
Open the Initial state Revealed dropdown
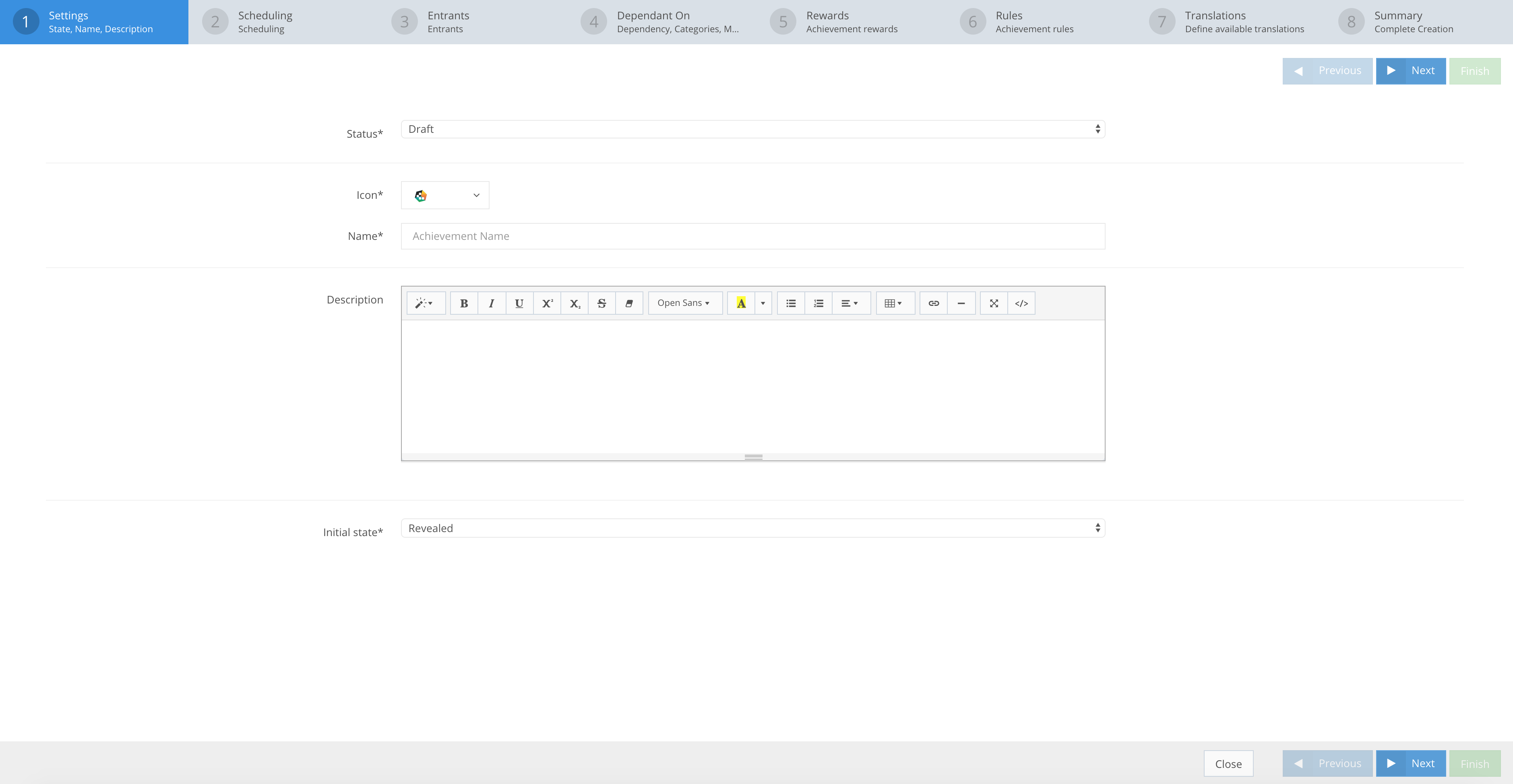(x=752, y=528)
